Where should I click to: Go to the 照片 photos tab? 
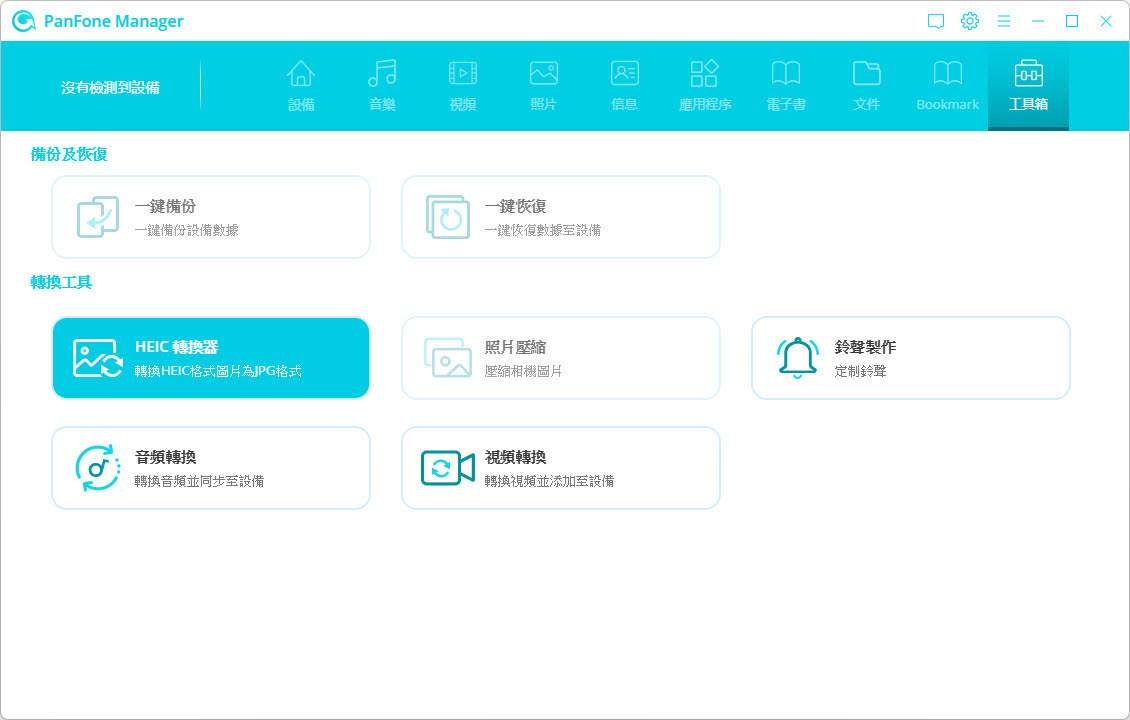(x=543, y=86)
